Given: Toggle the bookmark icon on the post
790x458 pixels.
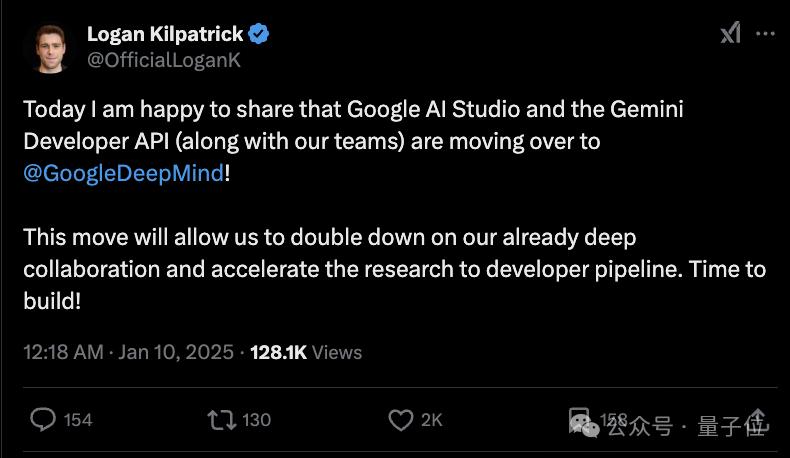Looking at the screenshot, I should (x=580, y=419).
